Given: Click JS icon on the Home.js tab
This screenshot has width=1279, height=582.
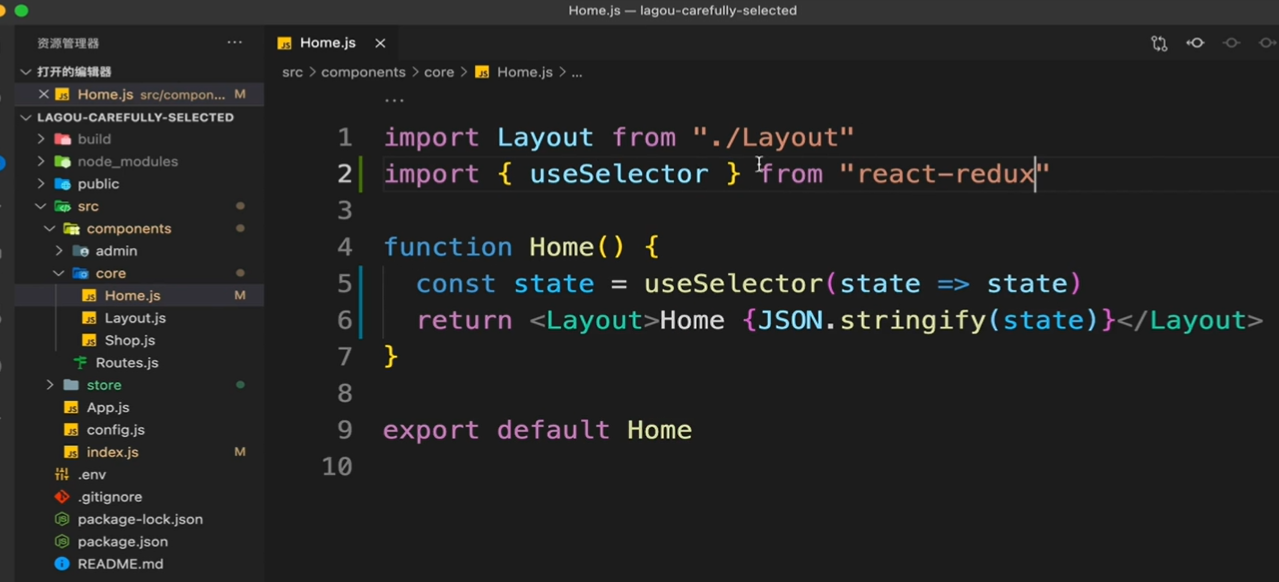Looking at the screenshot, I should (285, 43).
